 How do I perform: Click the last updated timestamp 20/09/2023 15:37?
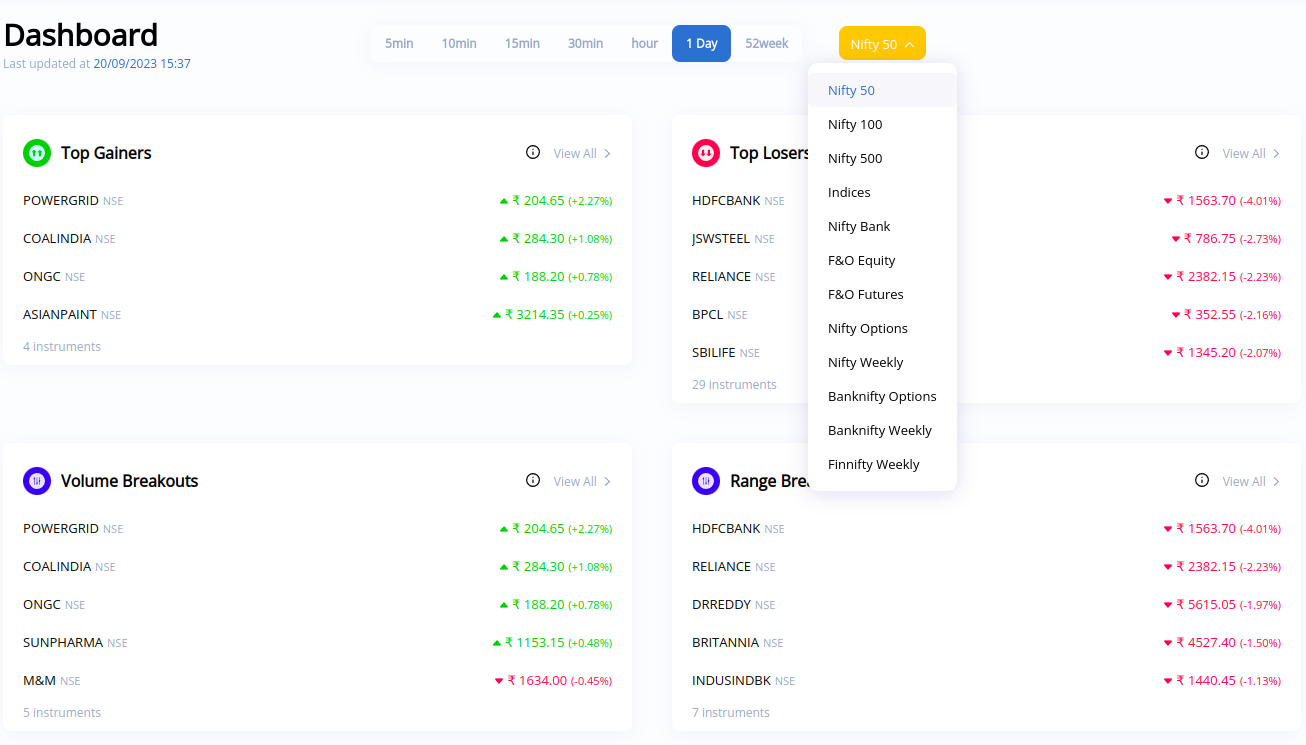pos(142,64)
